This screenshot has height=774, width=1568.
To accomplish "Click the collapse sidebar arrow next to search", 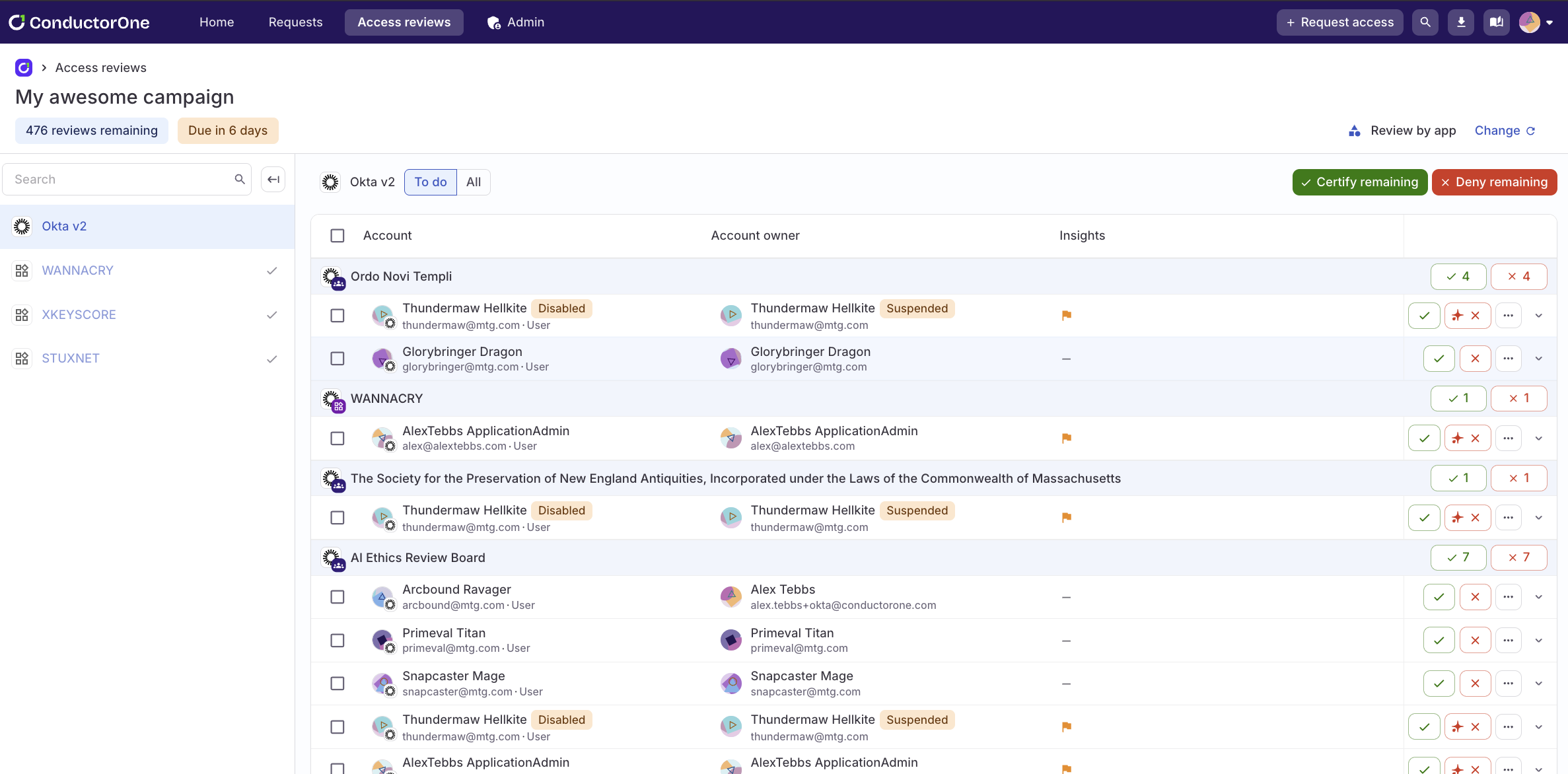I will tap(273, 178).
